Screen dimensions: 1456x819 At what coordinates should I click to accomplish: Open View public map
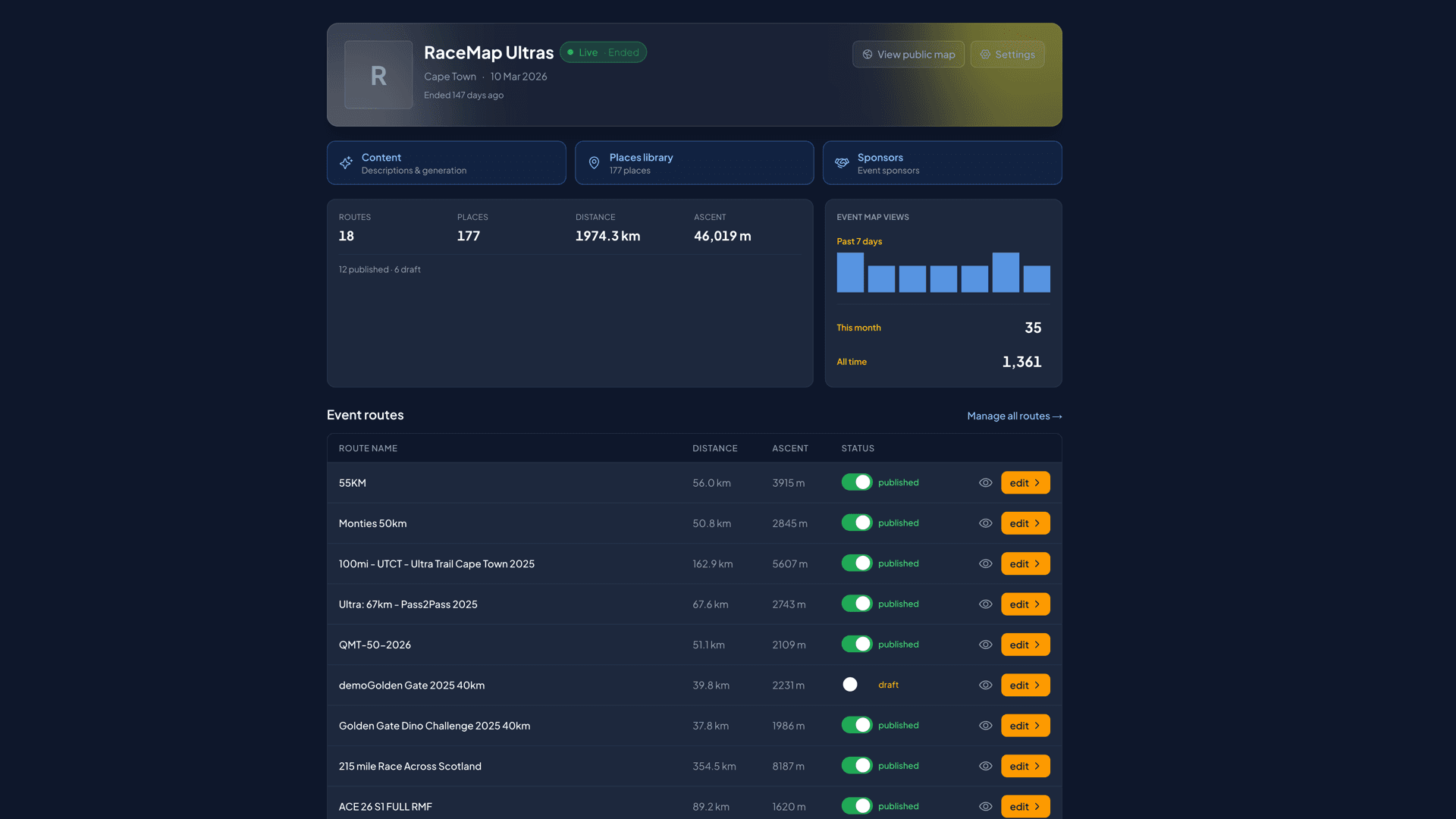tap(908, 55)
